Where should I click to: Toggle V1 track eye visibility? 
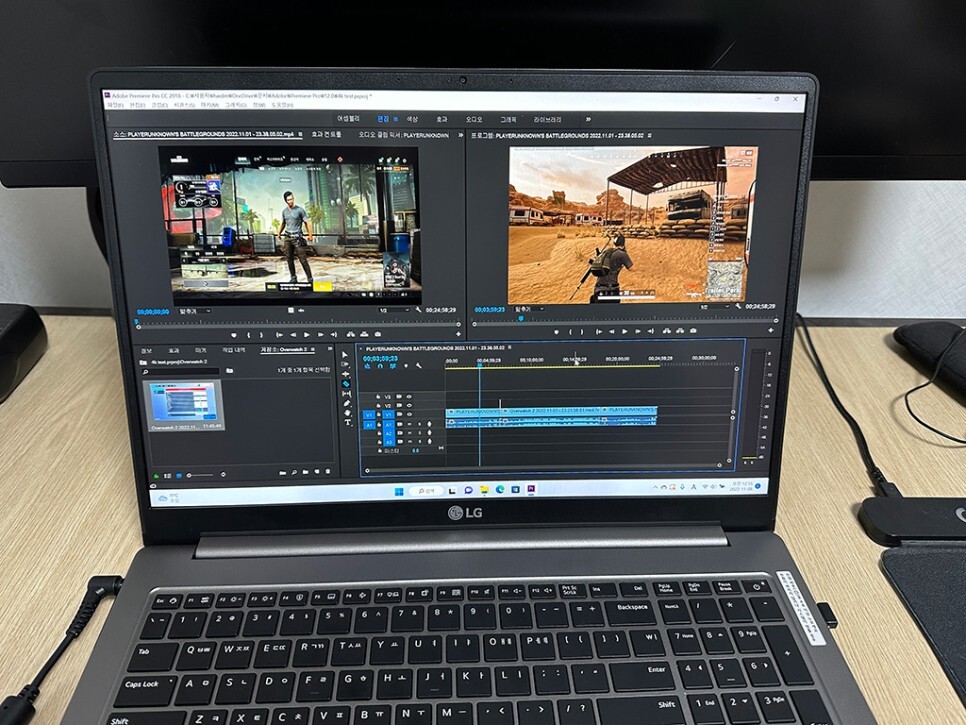pos(410,415)
